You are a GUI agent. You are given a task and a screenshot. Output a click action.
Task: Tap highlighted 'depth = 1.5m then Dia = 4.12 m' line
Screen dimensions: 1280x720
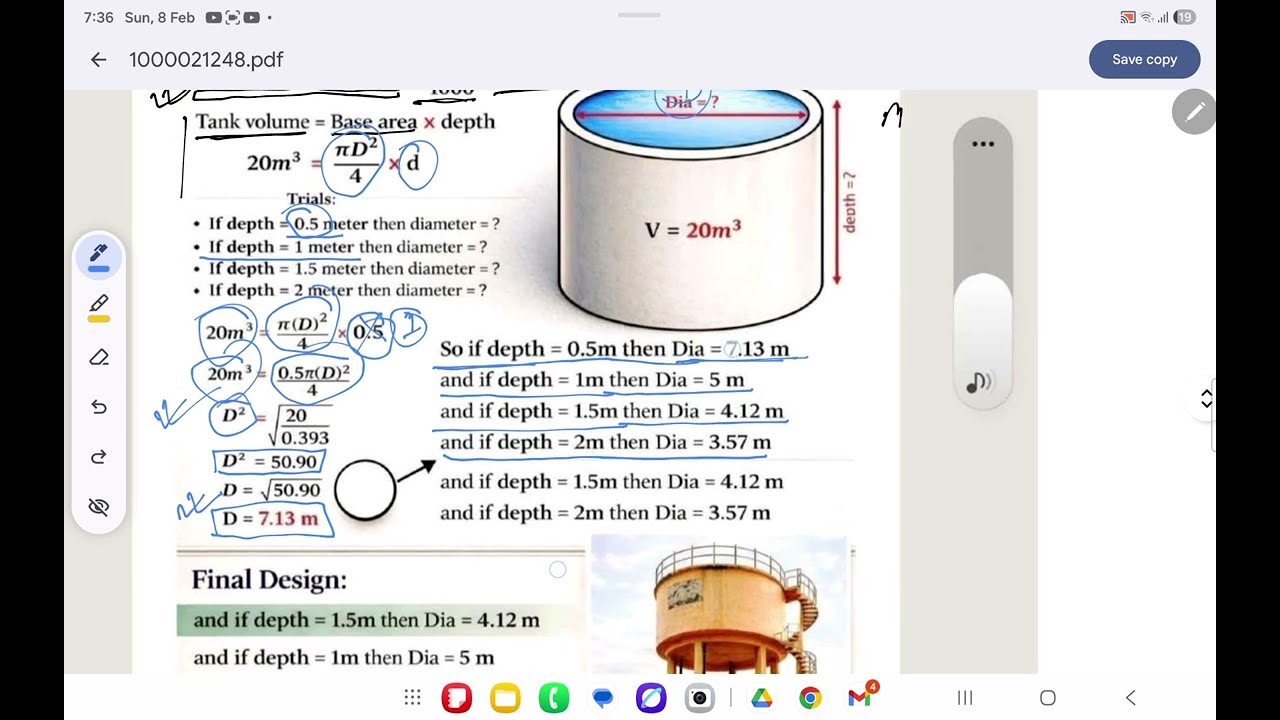(366, 620)
